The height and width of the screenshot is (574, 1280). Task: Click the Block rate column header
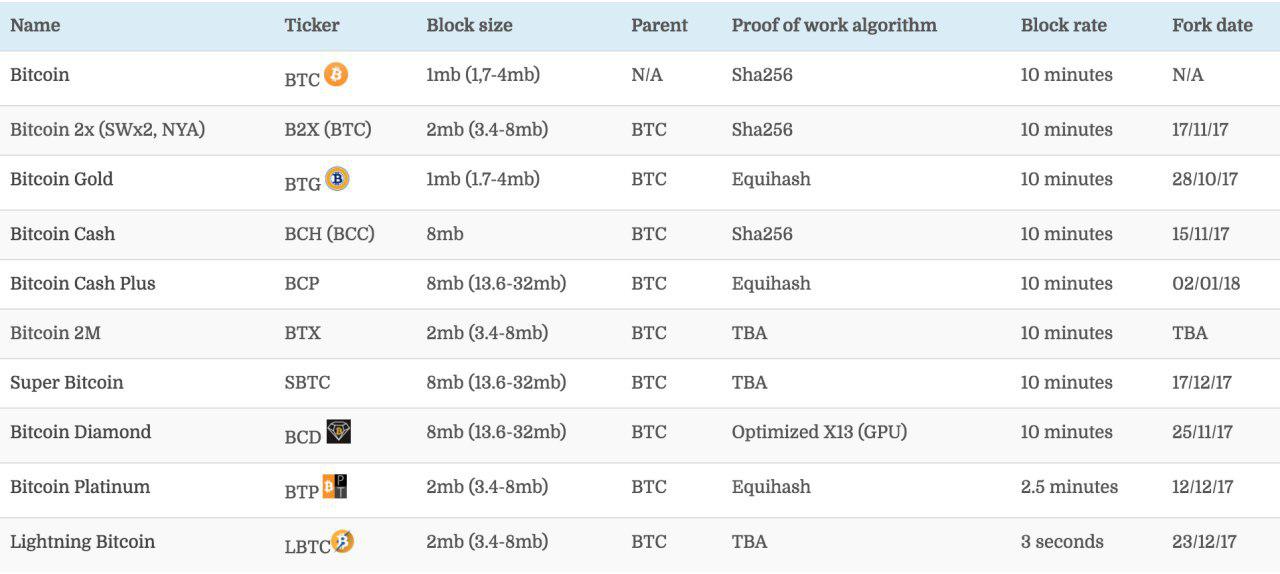coord(1063,26)
